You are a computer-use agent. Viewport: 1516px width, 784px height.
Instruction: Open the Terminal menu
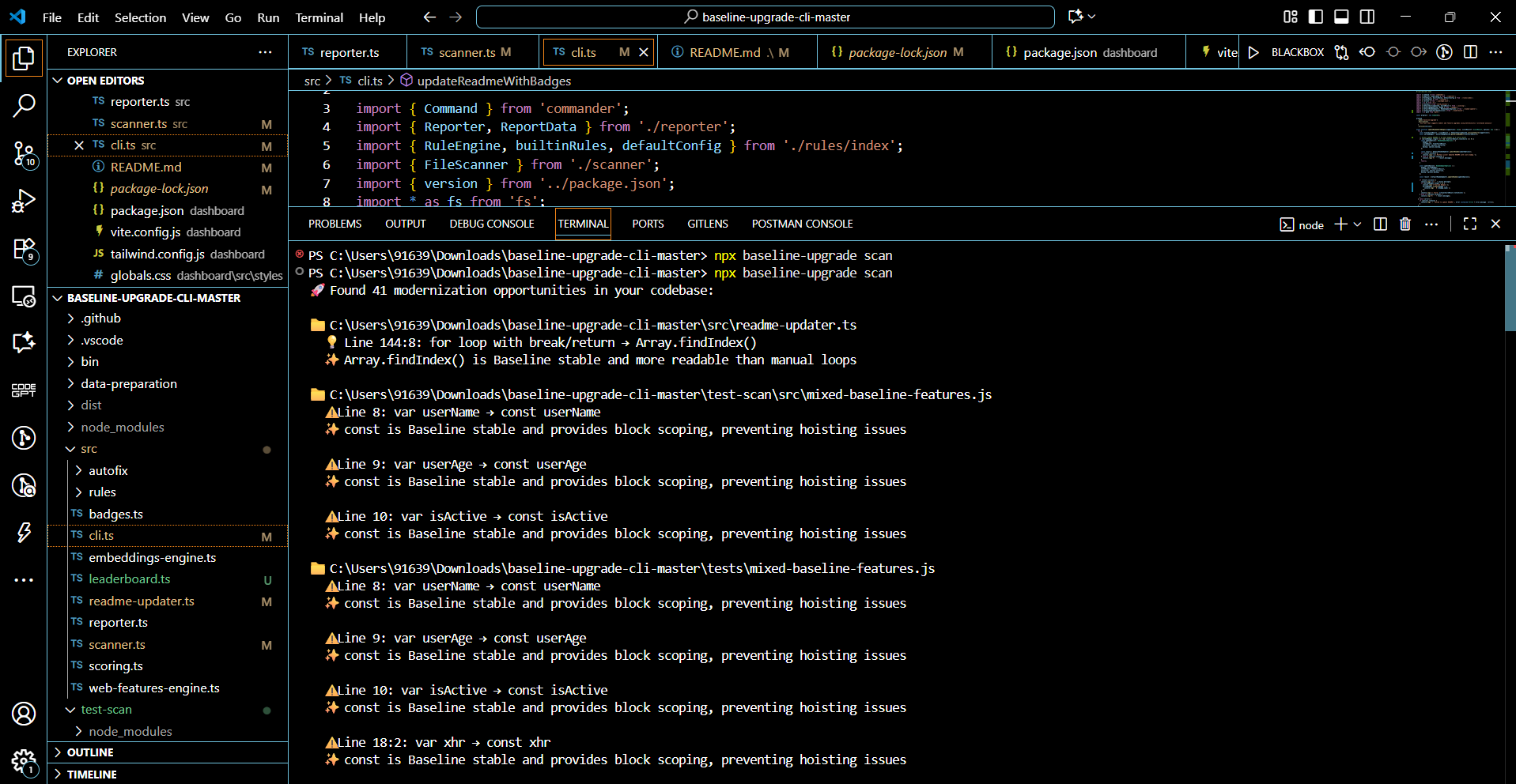click(319, 17)
